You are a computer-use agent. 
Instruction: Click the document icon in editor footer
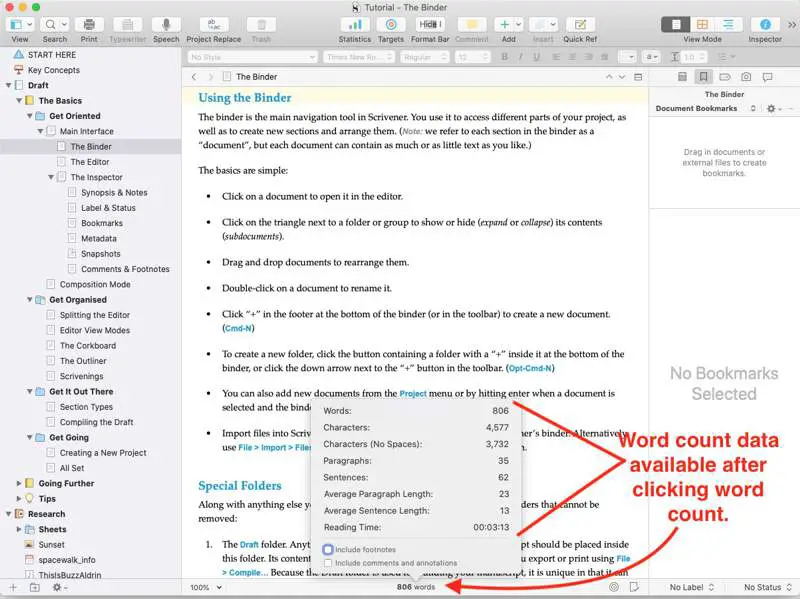[634, 587]
